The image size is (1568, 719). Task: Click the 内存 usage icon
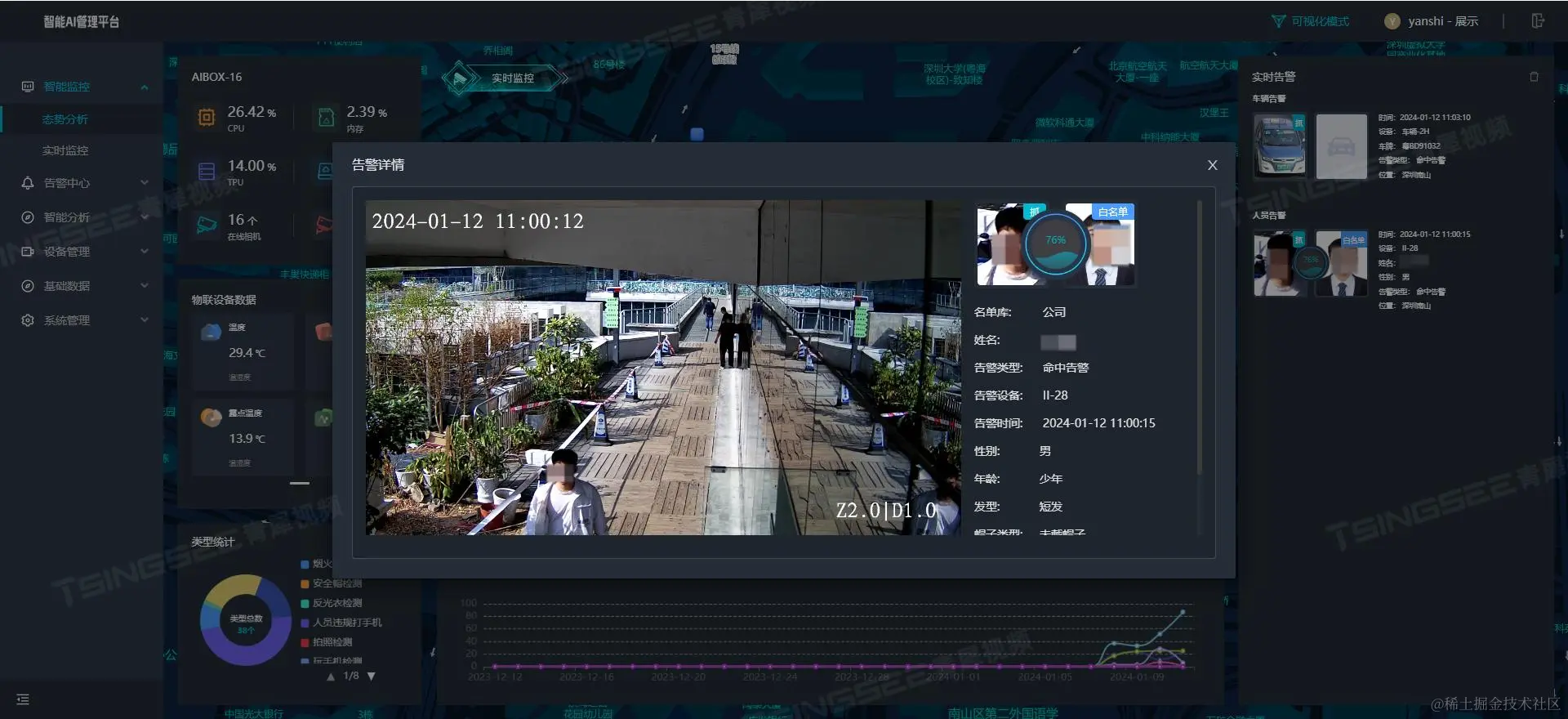coord(326,118)
